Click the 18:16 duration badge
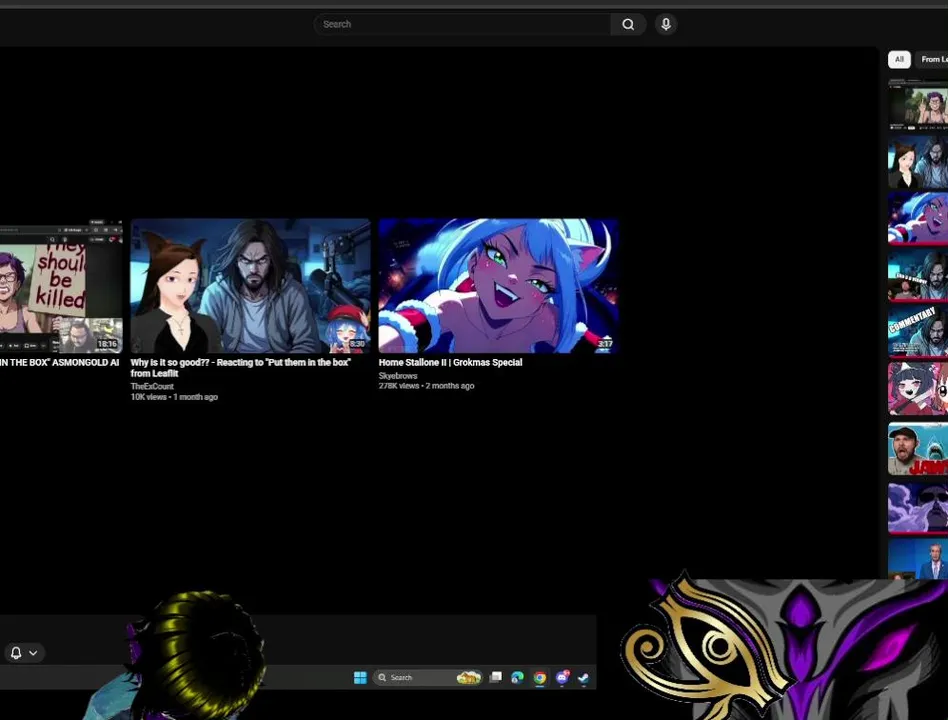The image size is (948, 720). click(x=107, y=343)
